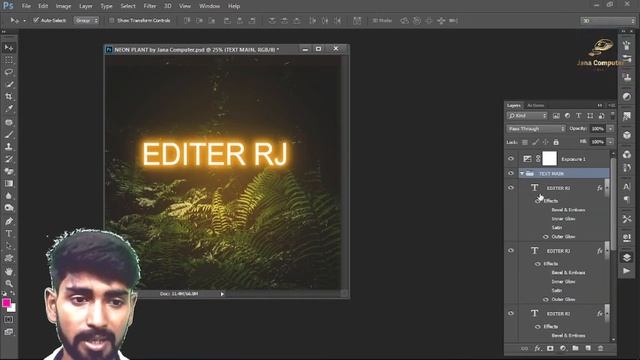
Task: Select the Gradient tool
Action: tap(9, 183)
